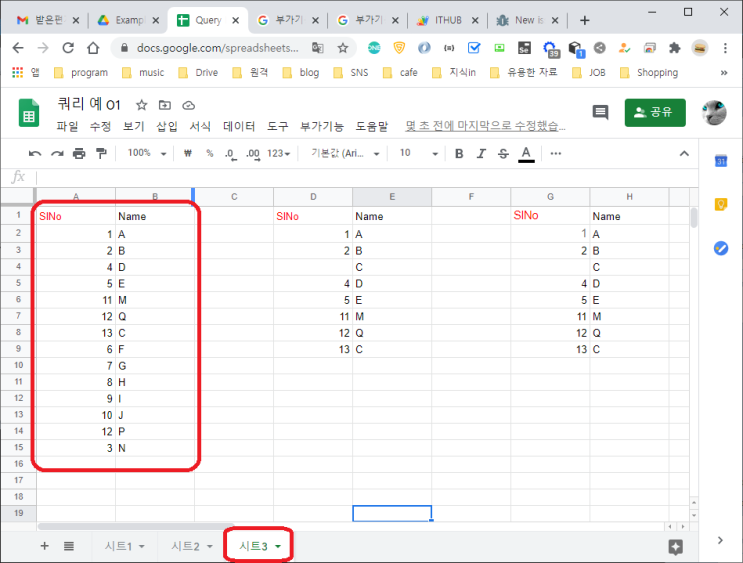Open a new browser tab
The height and width of the screenshot is (563, 743).
pyautogui.click(x=585, y=20)
